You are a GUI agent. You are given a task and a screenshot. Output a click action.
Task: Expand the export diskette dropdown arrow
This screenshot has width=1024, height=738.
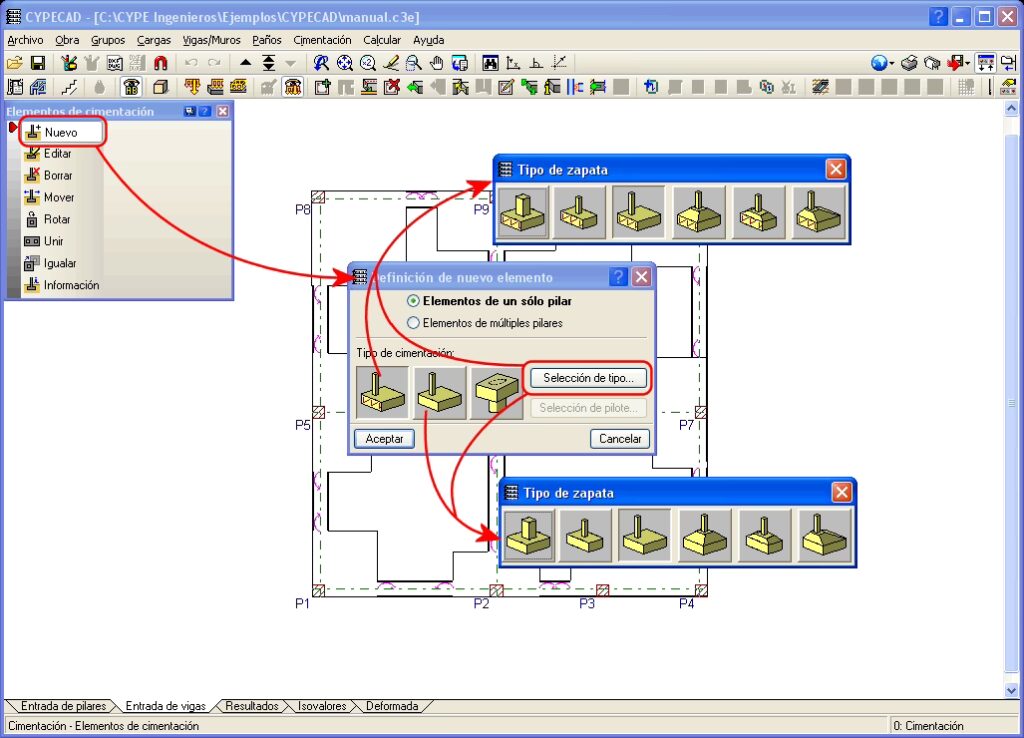tap(968, 64)
